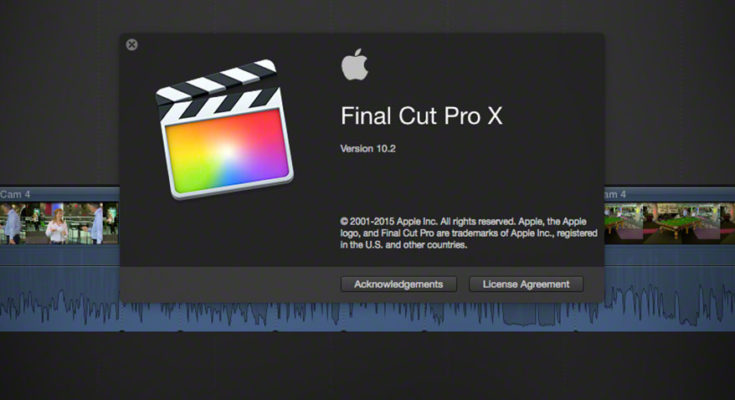Close the About Final Cut Pro dialog
Screen dimensions: 735x400
[x=132, y=45]
